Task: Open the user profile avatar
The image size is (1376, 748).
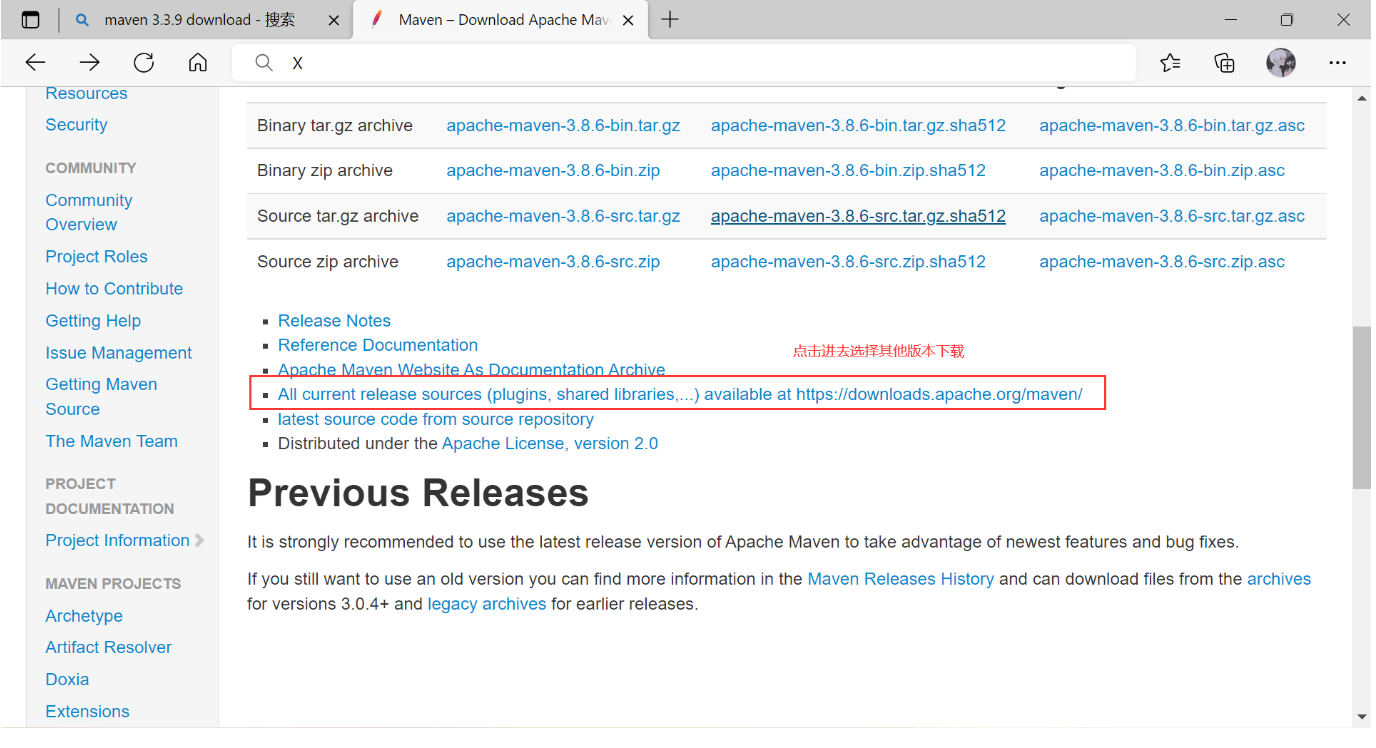Action: coord(1281,63)
